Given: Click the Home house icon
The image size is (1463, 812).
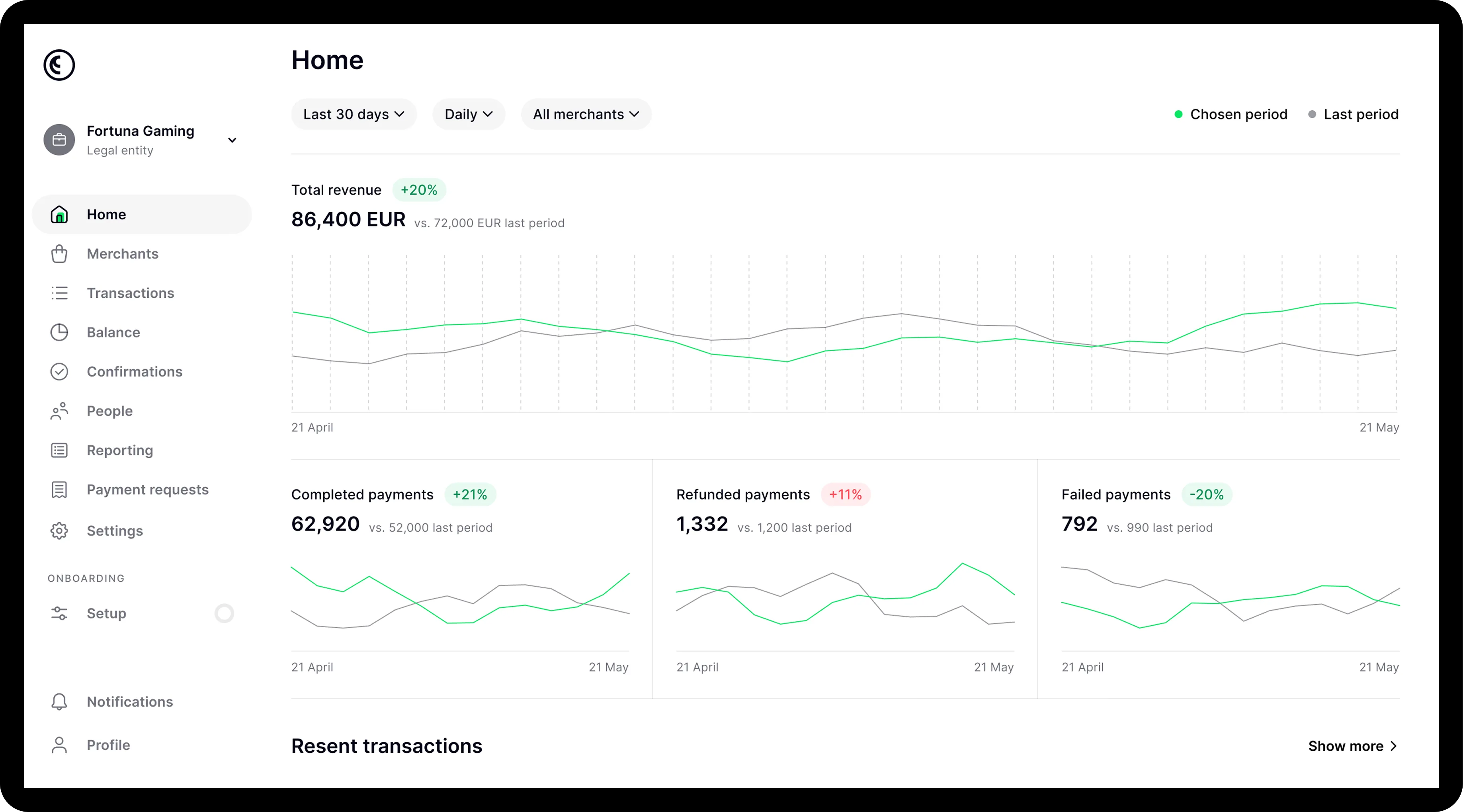Looking at the screenshot, I should click(59, 215).
